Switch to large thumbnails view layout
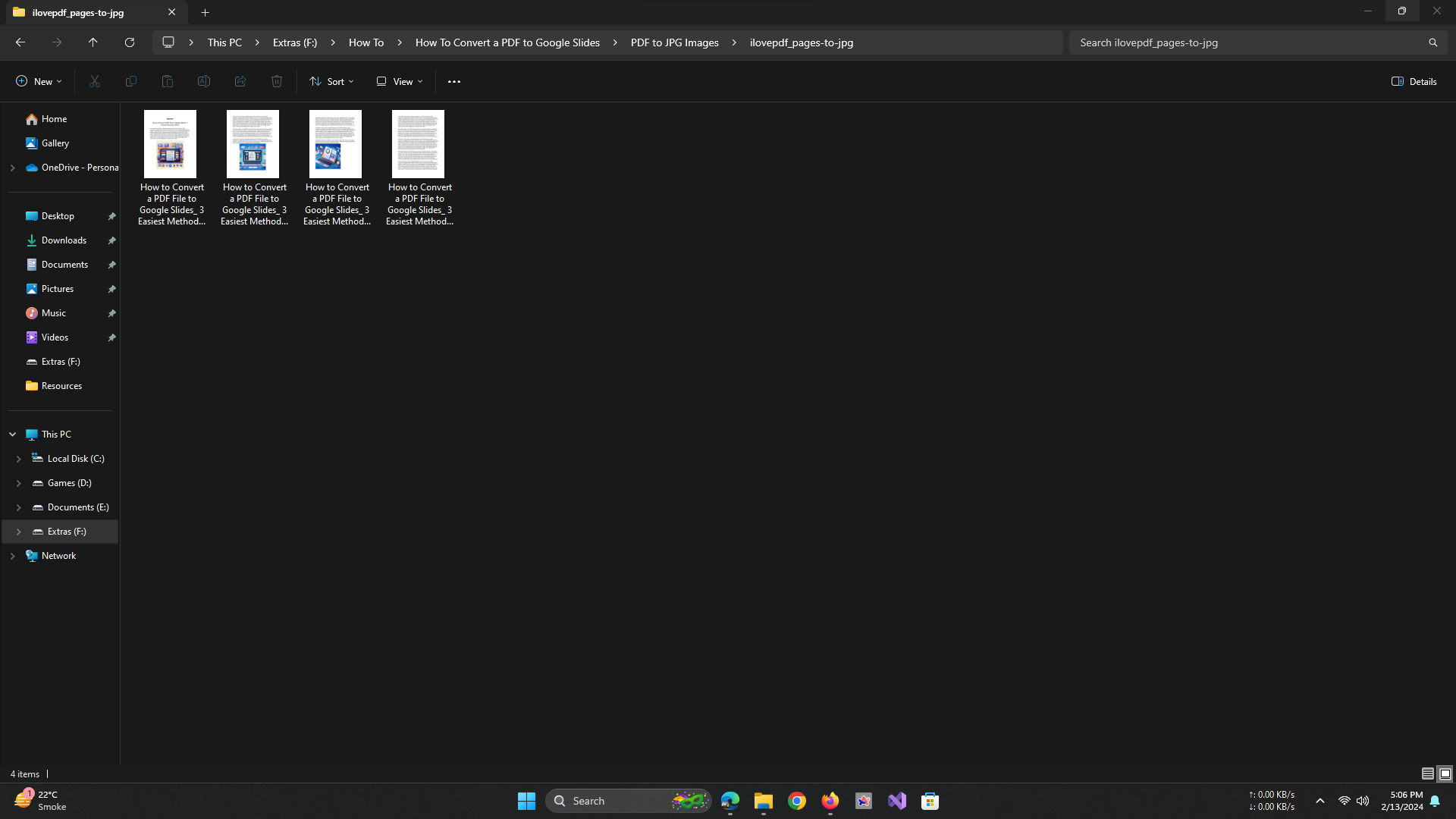Image resolution: width=1456 pixels, height=819 pixels. coord(1445,773)
